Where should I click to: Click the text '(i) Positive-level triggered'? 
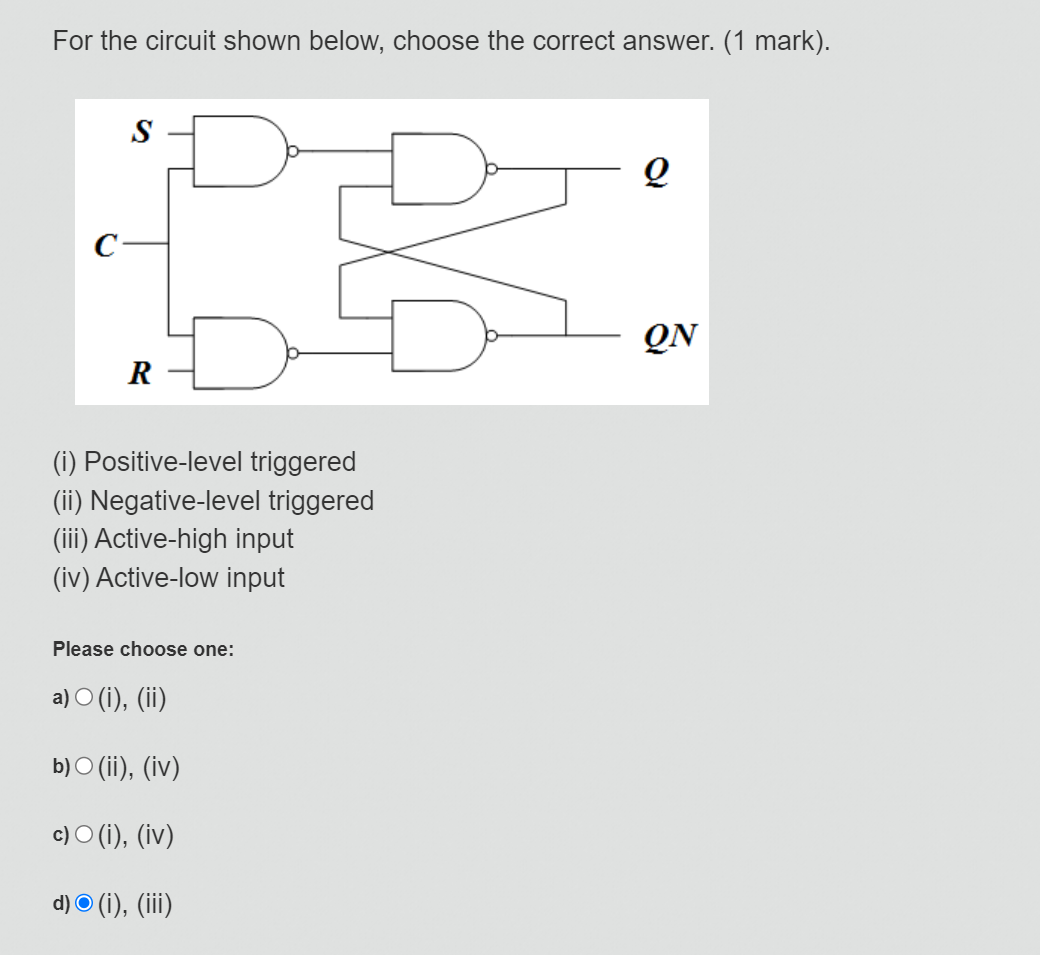pyautogui.click(x=204, y=461)
